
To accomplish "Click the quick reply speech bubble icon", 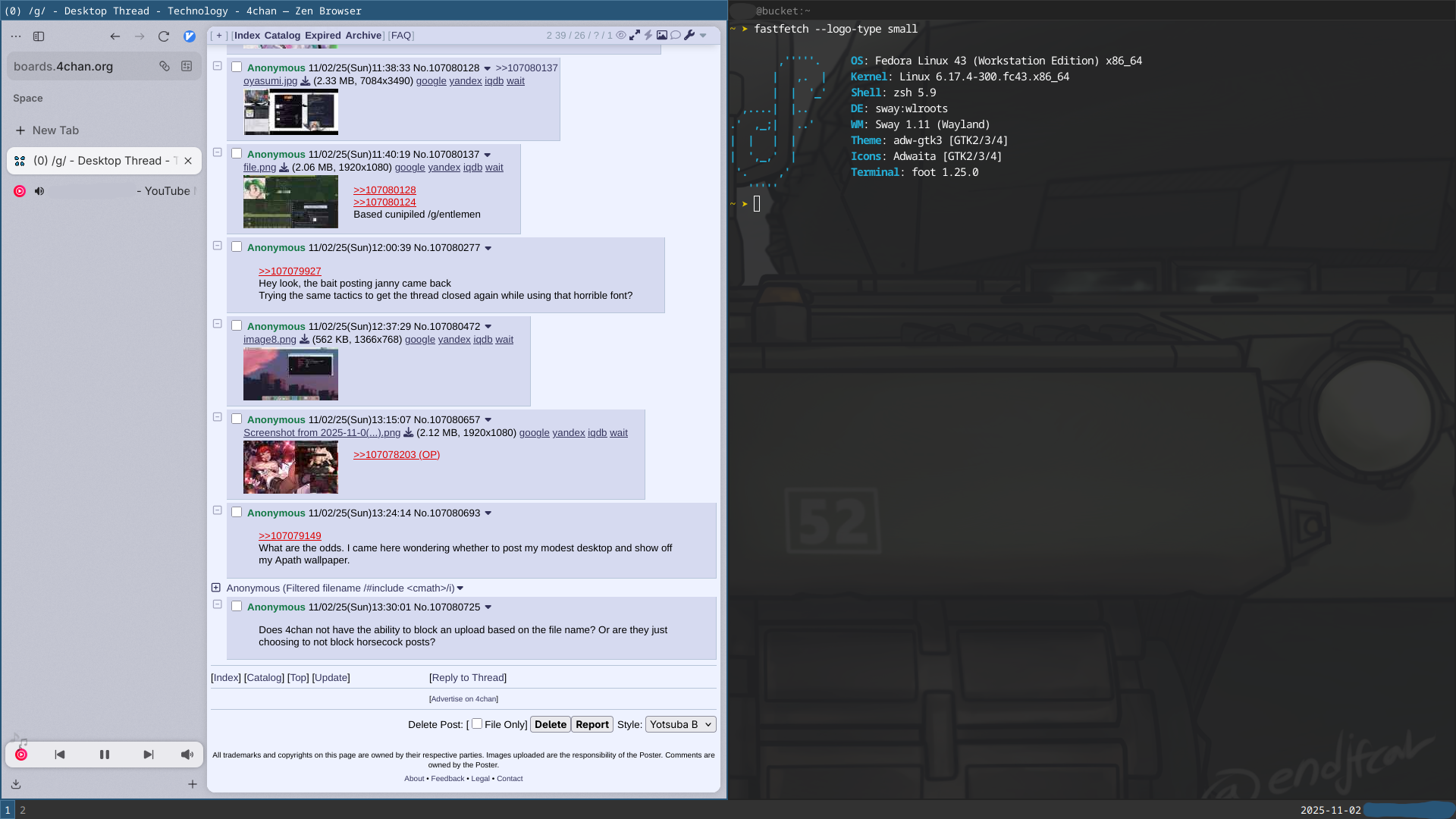I will click(676, 35).
